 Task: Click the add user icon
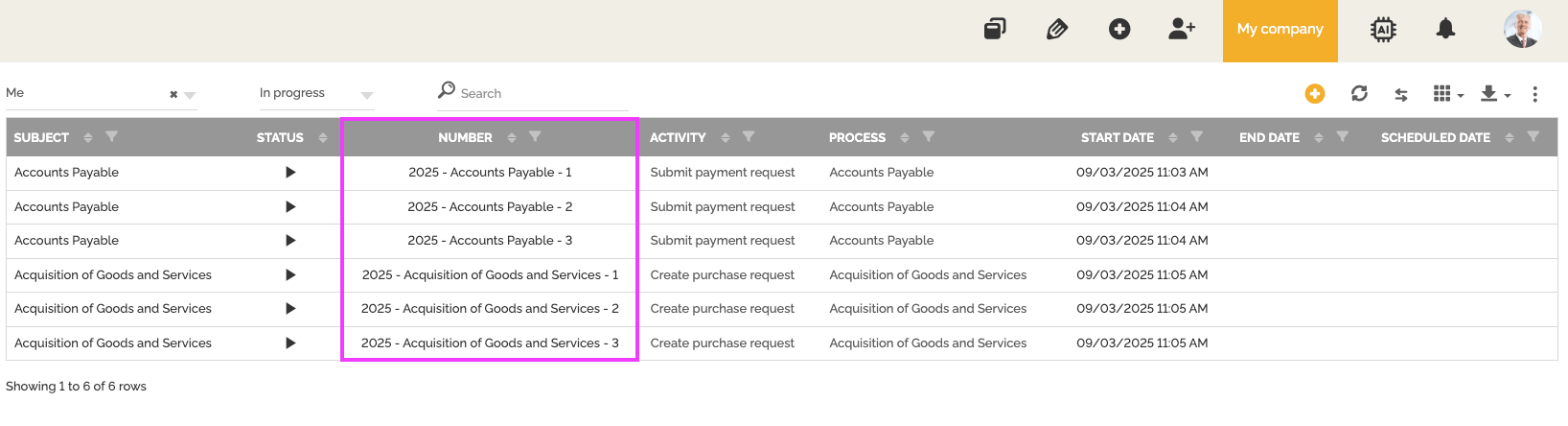pyautogui.click(x=1182, y=29)
